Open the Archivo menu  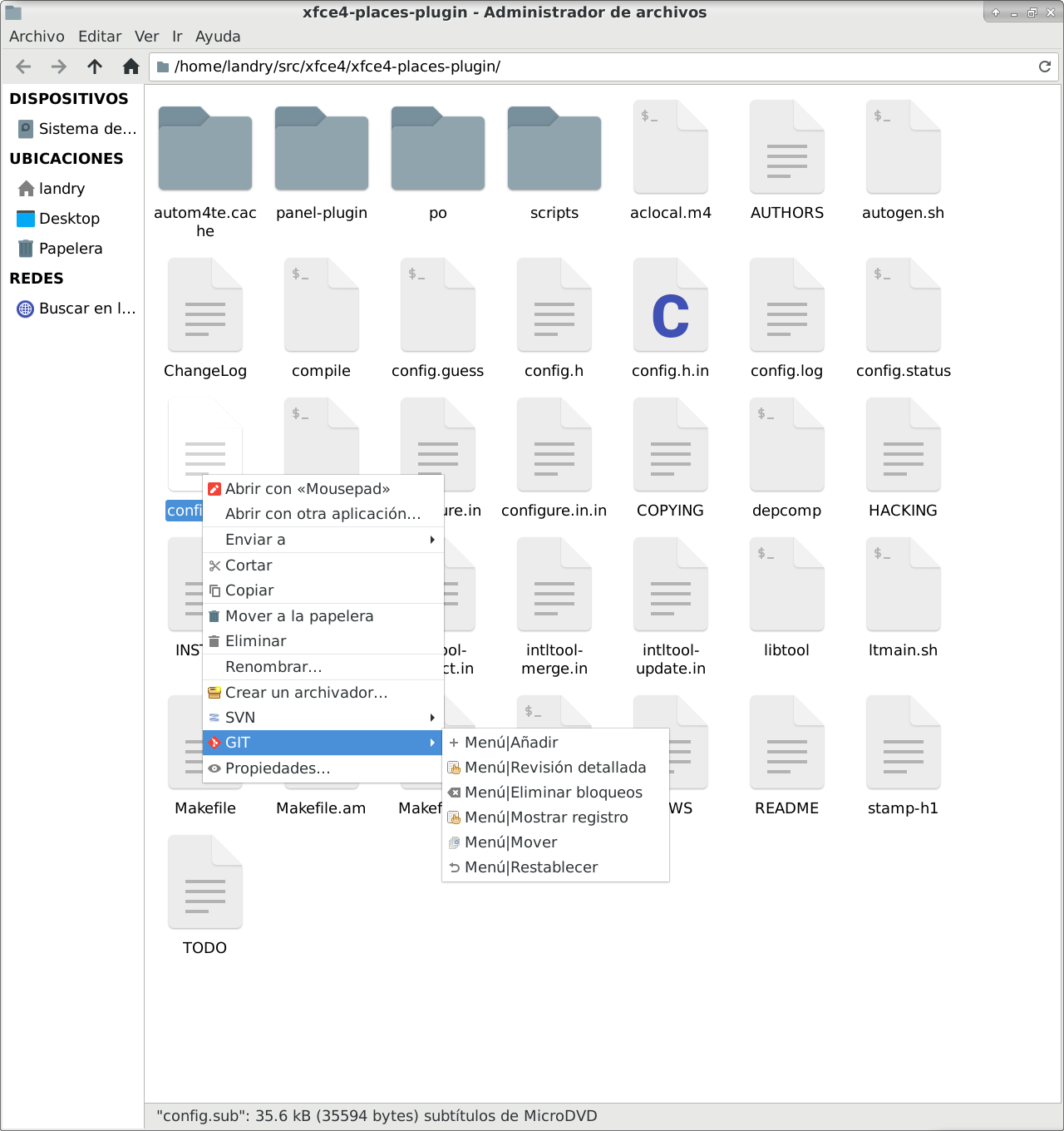37,37
